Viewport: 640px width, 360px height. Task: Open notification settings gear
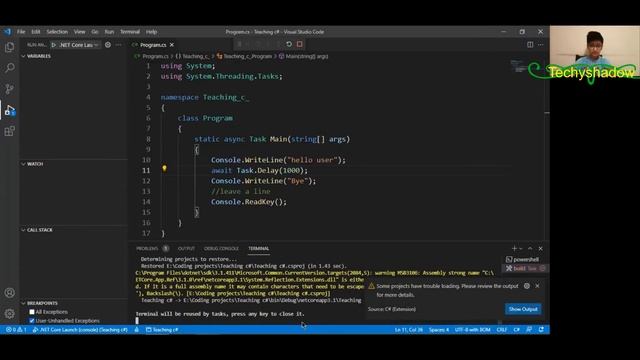point(527,286)
